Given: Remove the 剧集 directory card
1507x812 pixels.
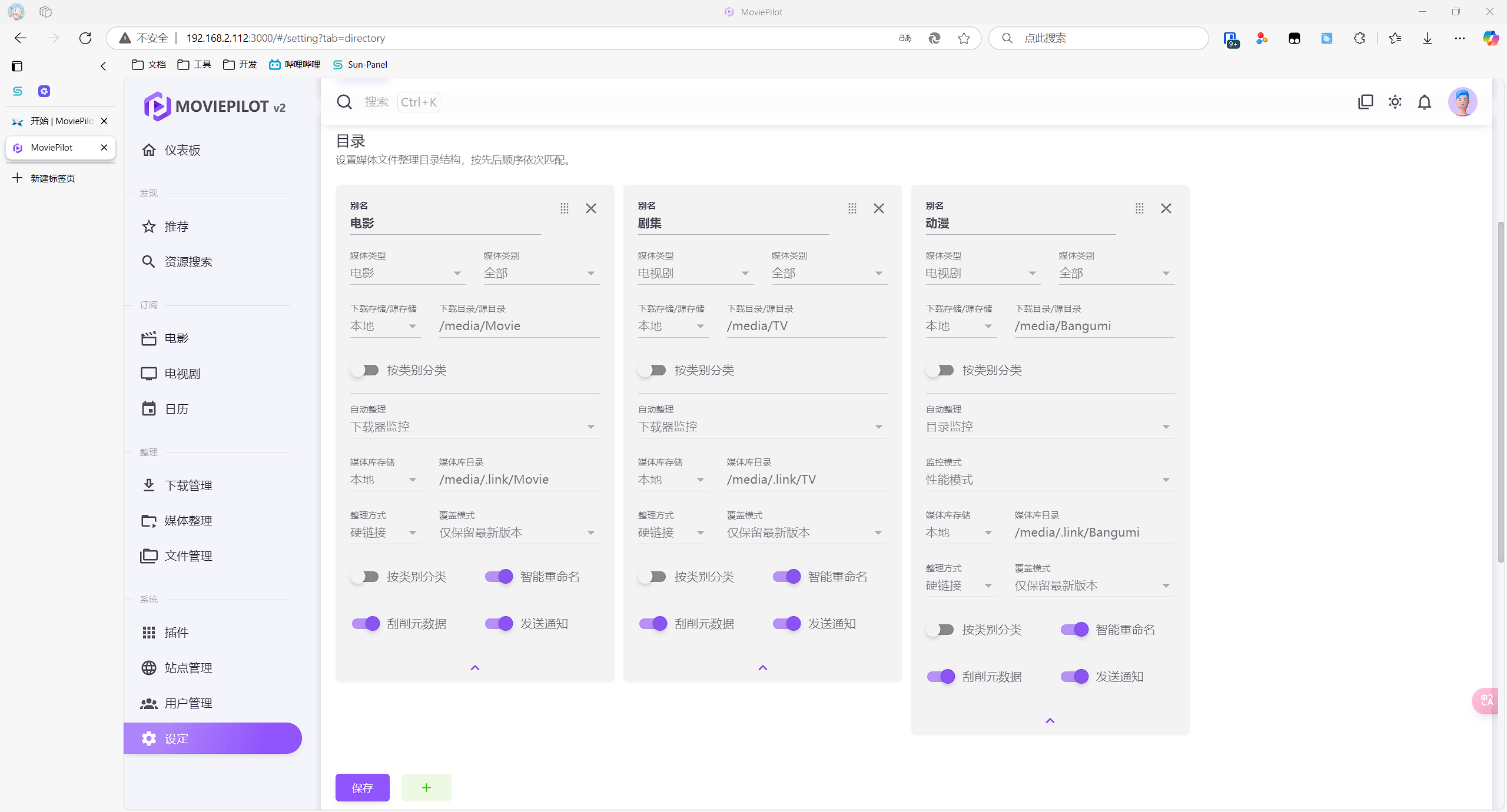Looking at the screenshot, I should (879, 208).
